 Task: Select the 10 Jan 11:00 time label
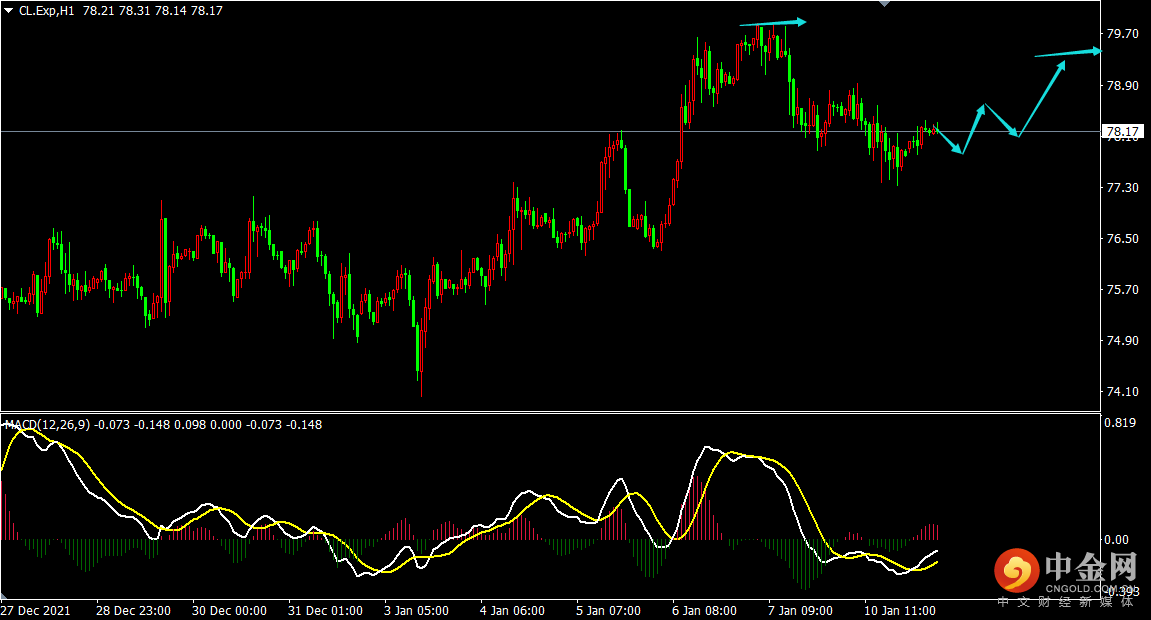pyautogui.click(x=899, y=610)
